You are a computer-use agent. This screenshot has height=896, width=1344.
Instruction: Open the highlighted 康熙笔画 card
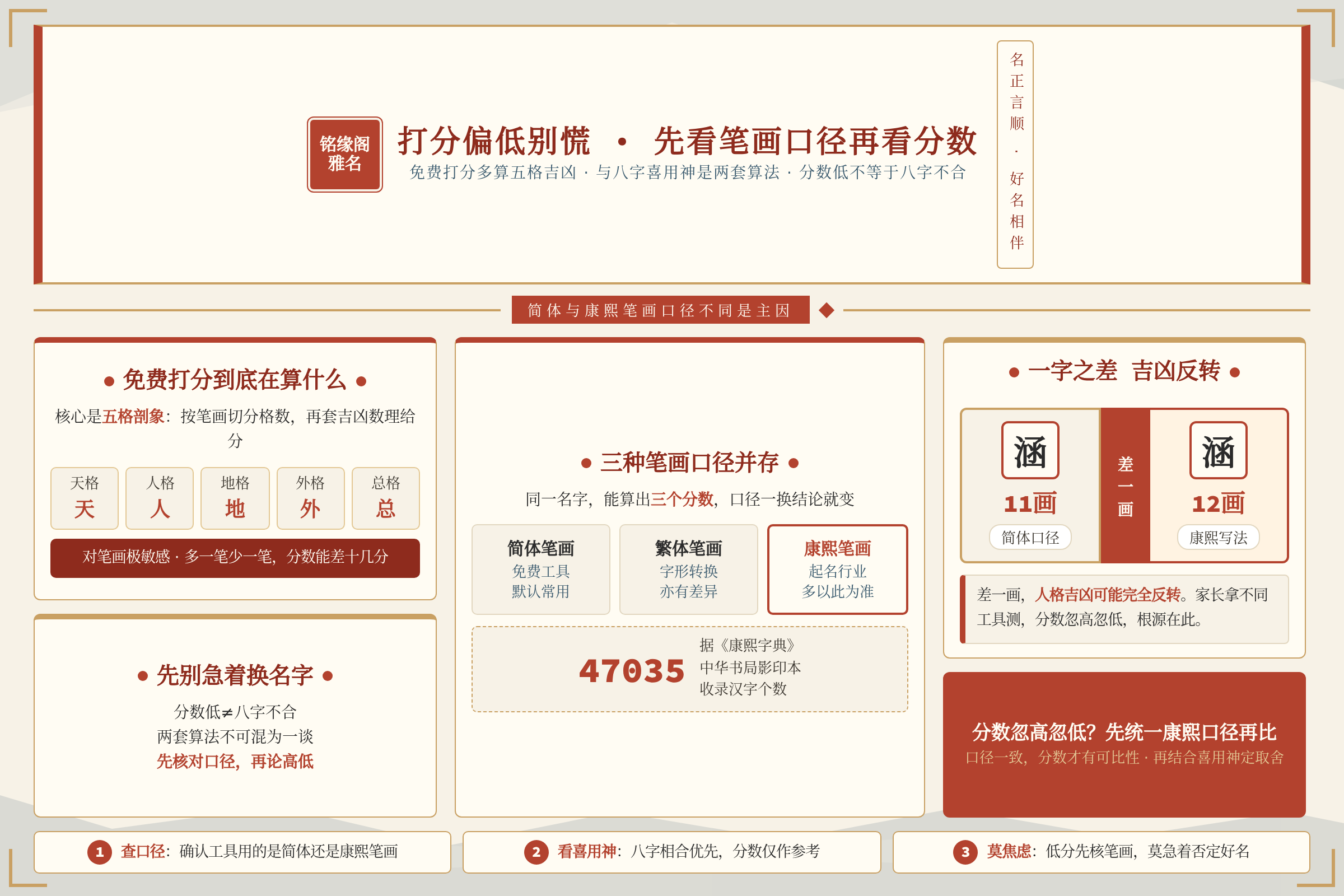click(x=837, y=569)
